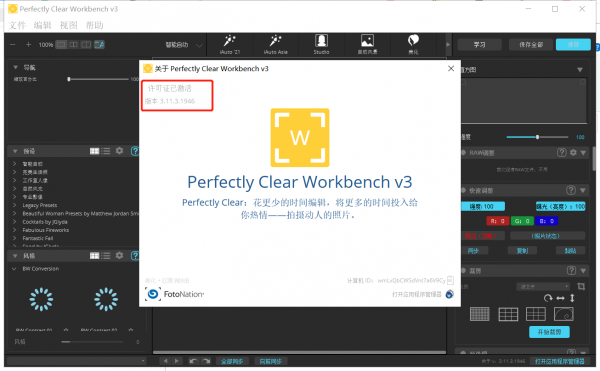Viewport: 600px width, 371px height.
Task: Collapse the styles panel
Action: (x=15, y=255)
